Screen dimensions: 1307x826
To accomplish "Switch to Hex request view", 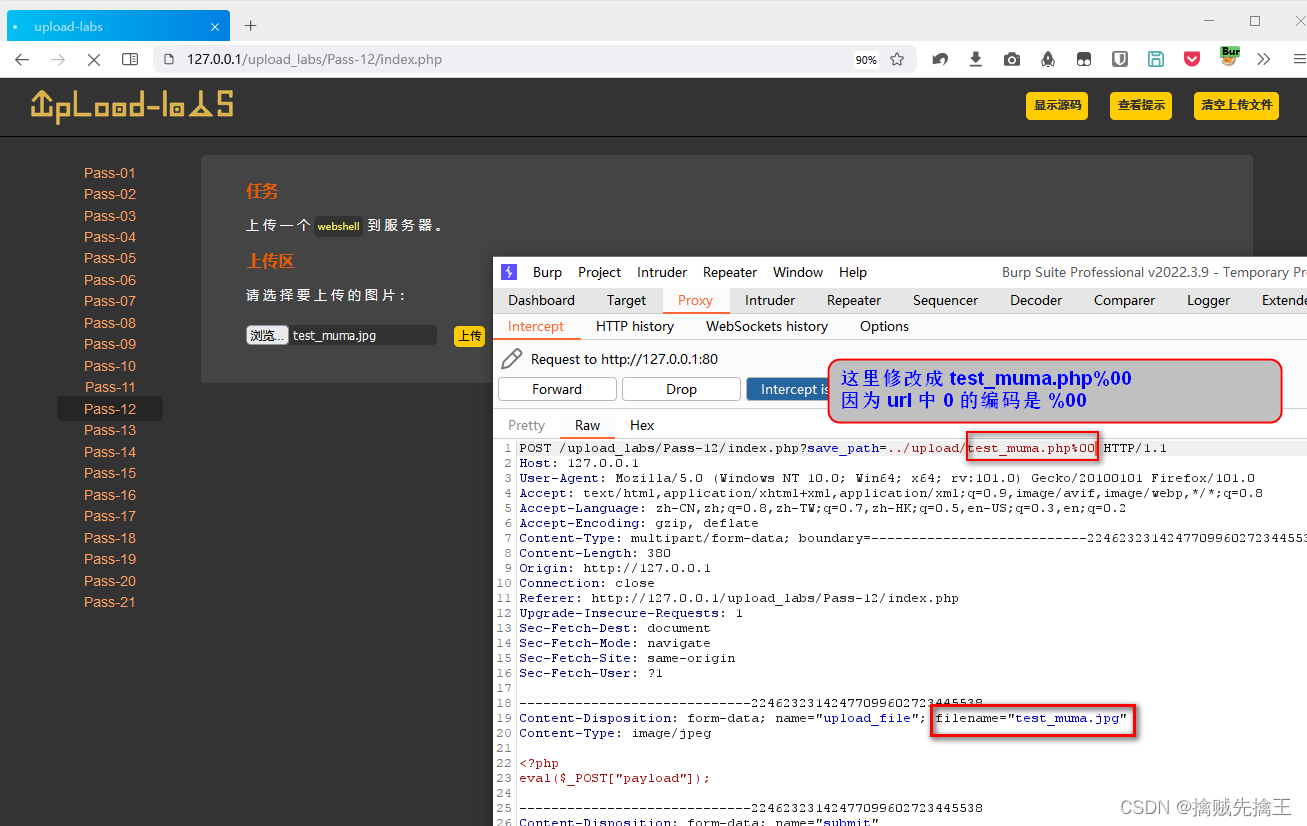I will point(642,425).
